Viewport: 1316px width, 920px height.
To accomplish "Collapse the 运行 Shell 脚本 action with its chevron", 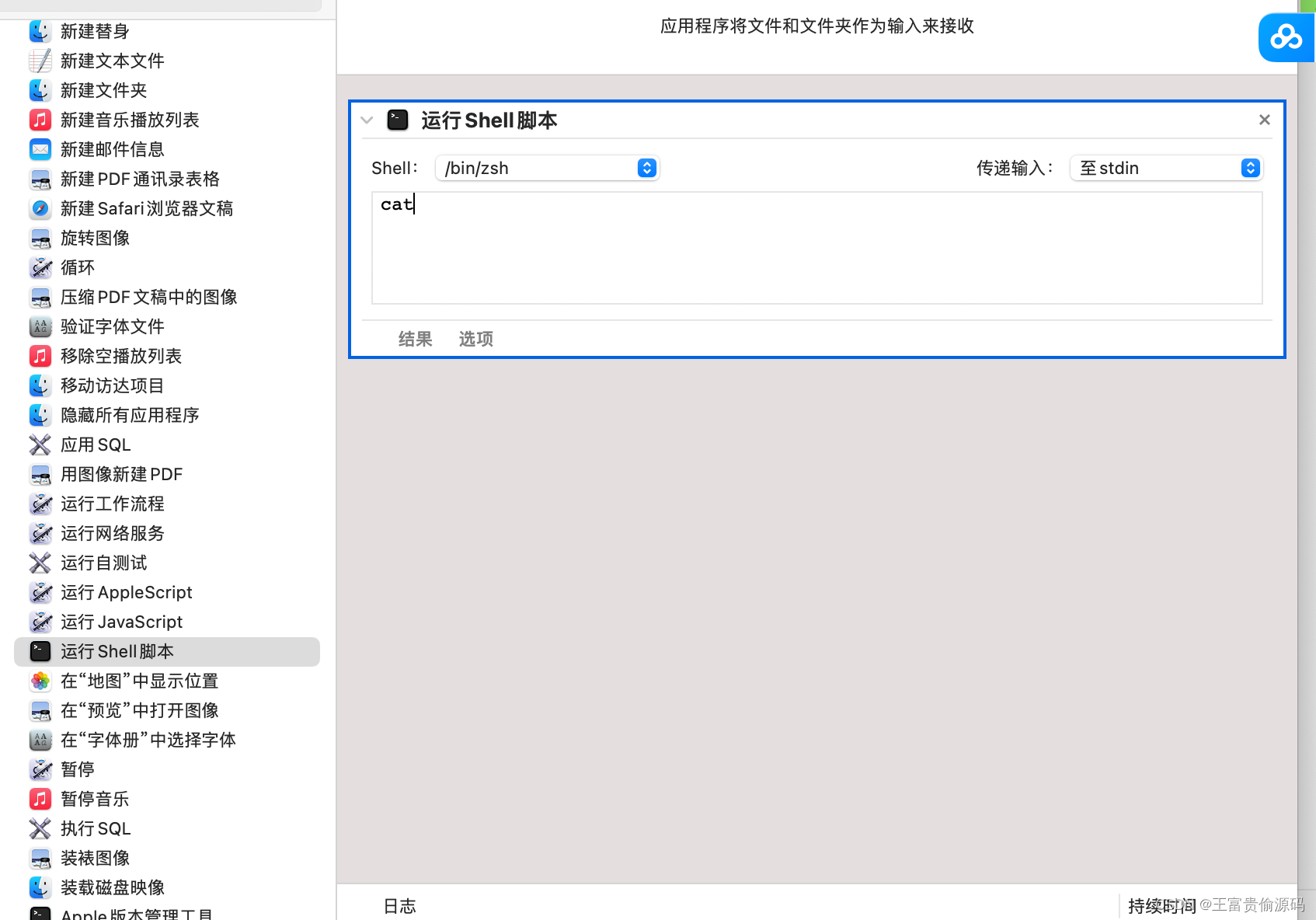I will [x=367, y=120].
